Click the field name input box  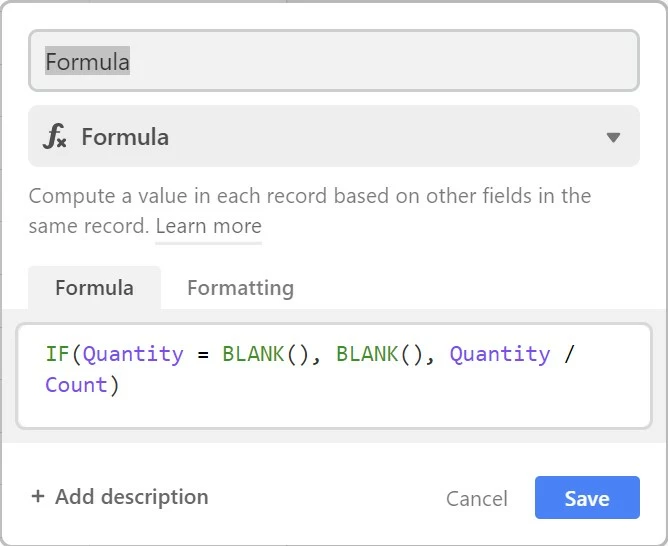tap(333, 61)
